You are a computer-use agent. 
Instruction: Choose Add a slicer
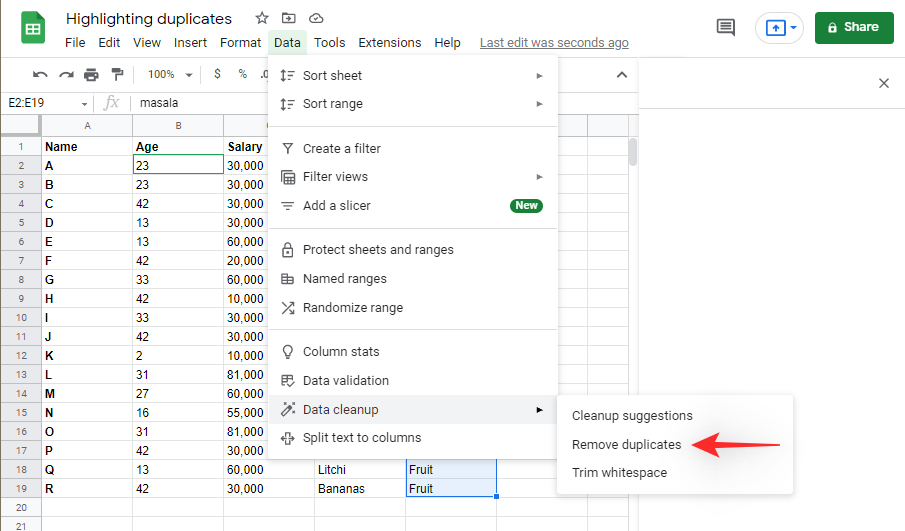(x=413, y=205)
